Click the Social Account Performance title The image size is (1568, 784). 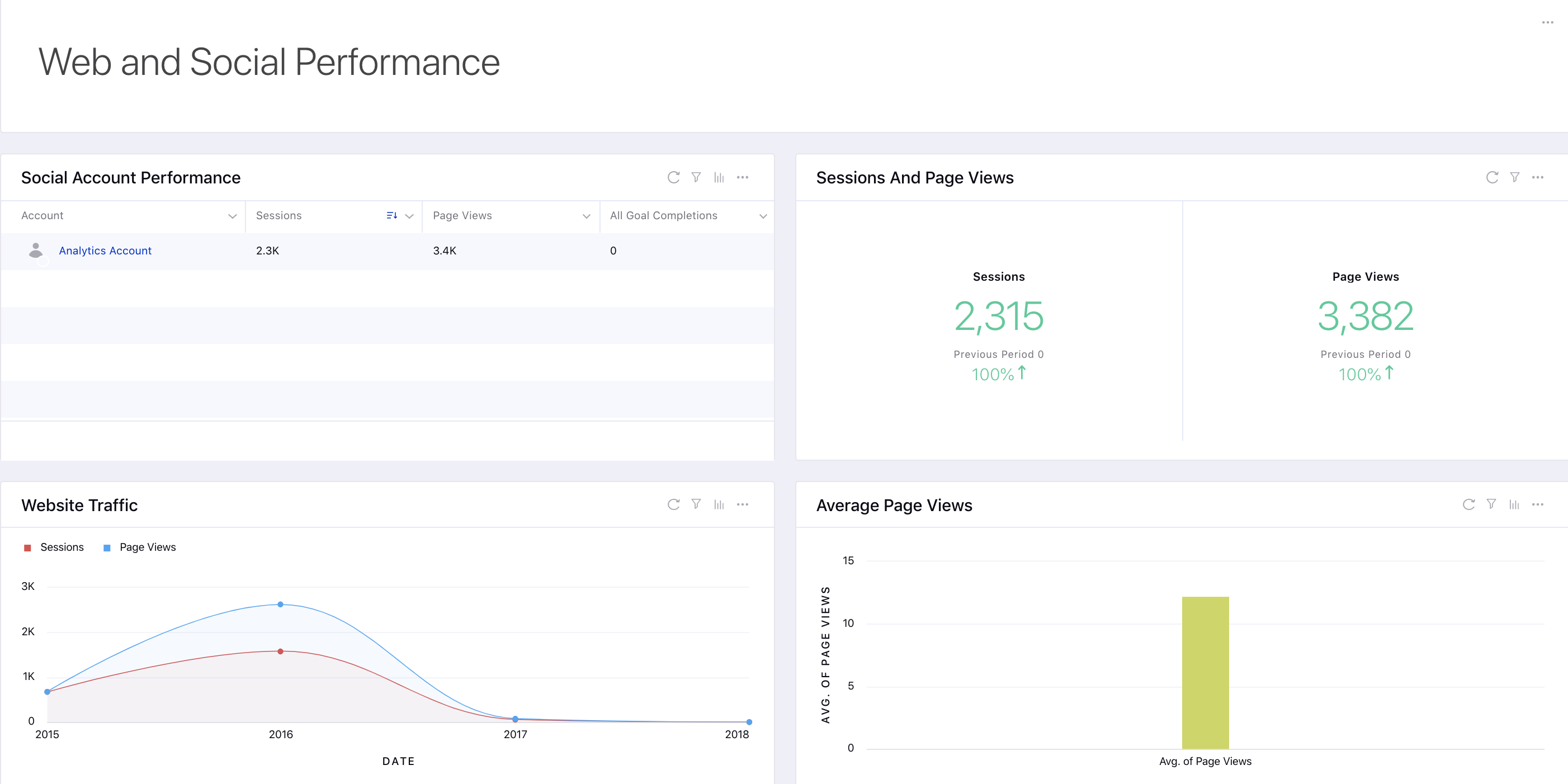131,177
